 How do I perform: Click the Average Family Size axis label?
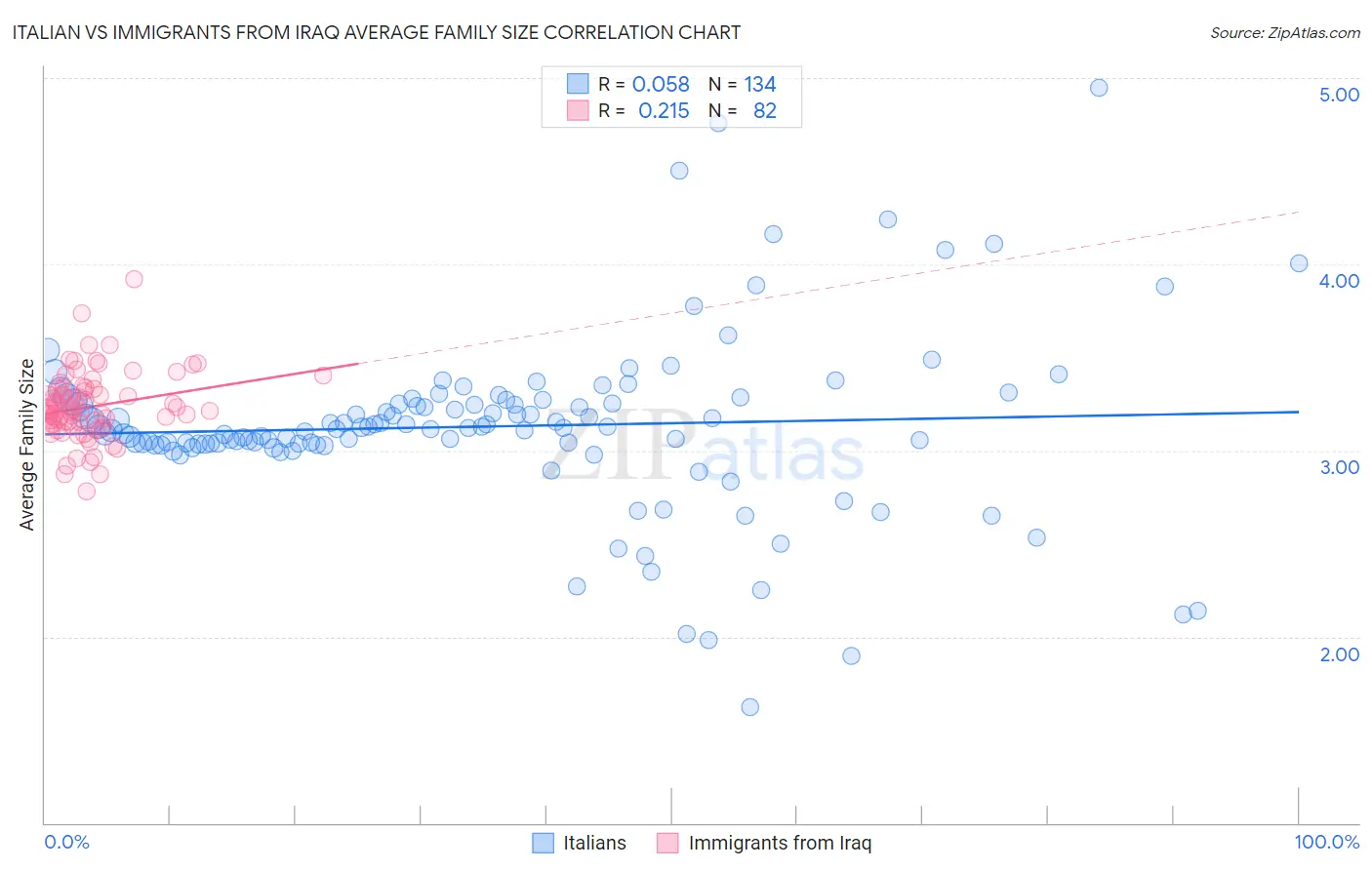pos(26,445)
